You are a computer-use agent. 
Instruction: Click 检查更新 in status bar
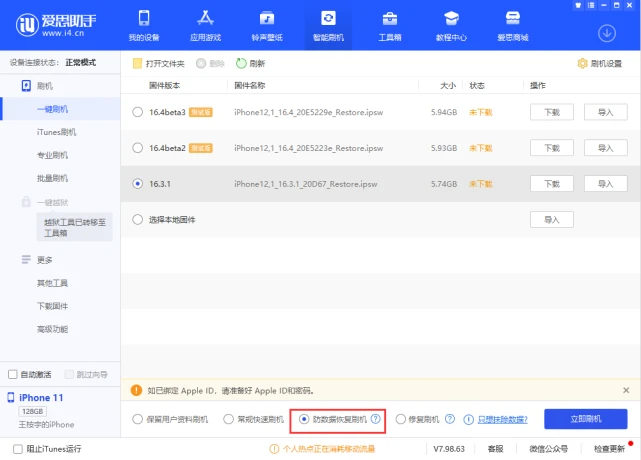609,449
